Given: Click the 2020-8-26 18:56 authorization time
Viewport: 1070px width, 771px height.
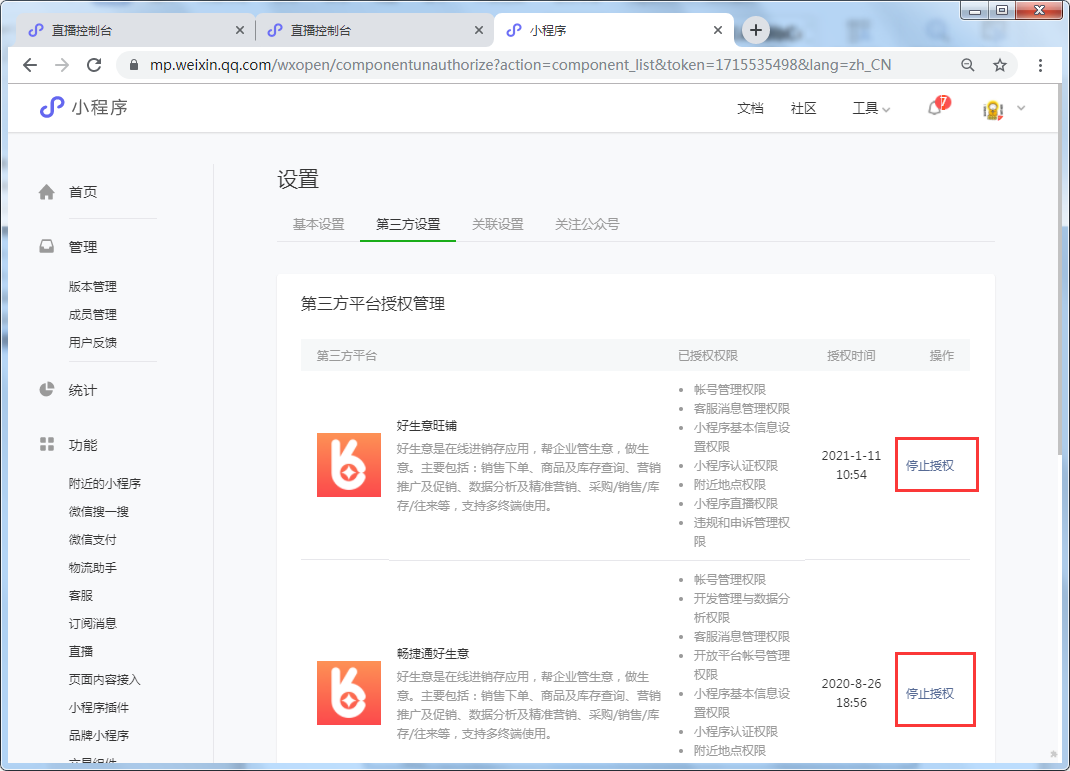Looking at the screenshot, I should tap(851, 693).
